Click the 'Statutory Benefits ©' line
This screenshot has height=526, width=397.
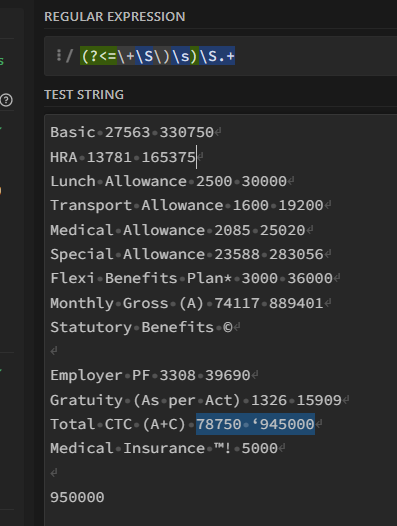coord(141,327)
